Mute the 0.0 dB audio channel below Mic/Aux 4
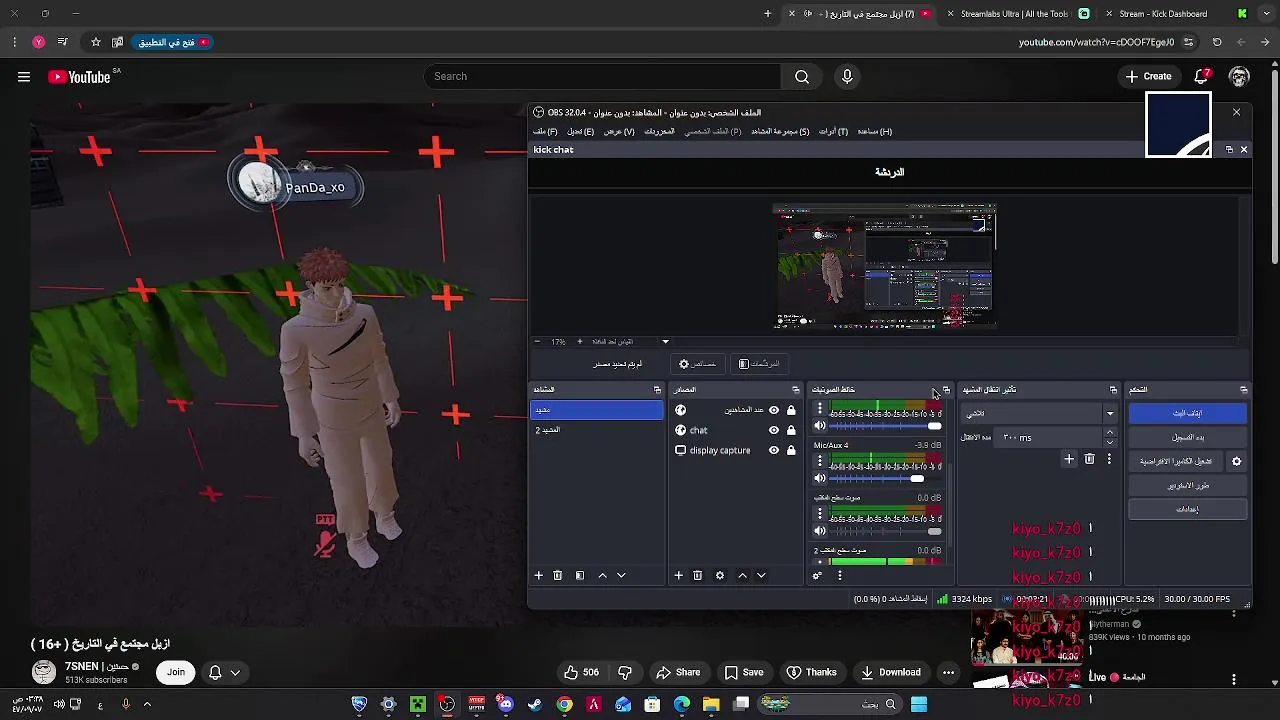Screen dimensions: 1280x720 tap(820, 532)
